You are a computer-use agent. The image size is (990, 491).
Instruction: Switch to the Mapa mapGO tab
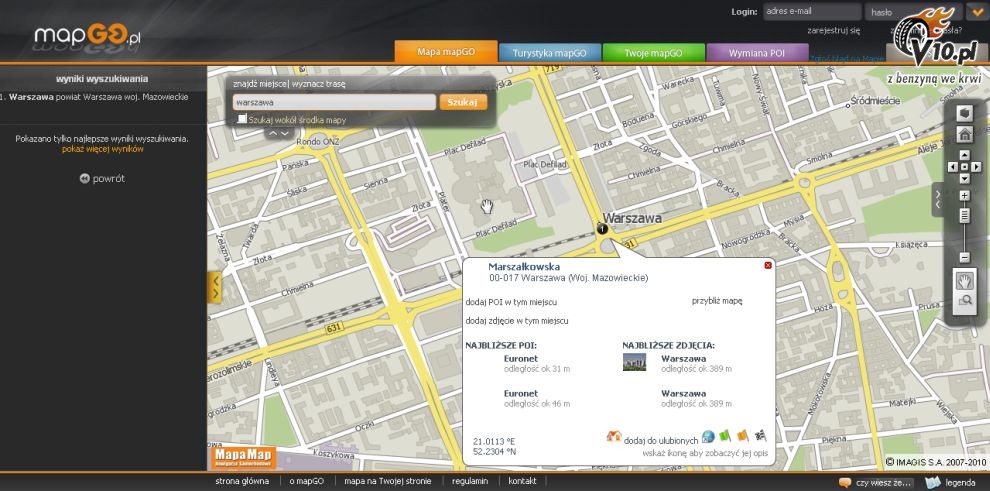[x=446, y=52]
